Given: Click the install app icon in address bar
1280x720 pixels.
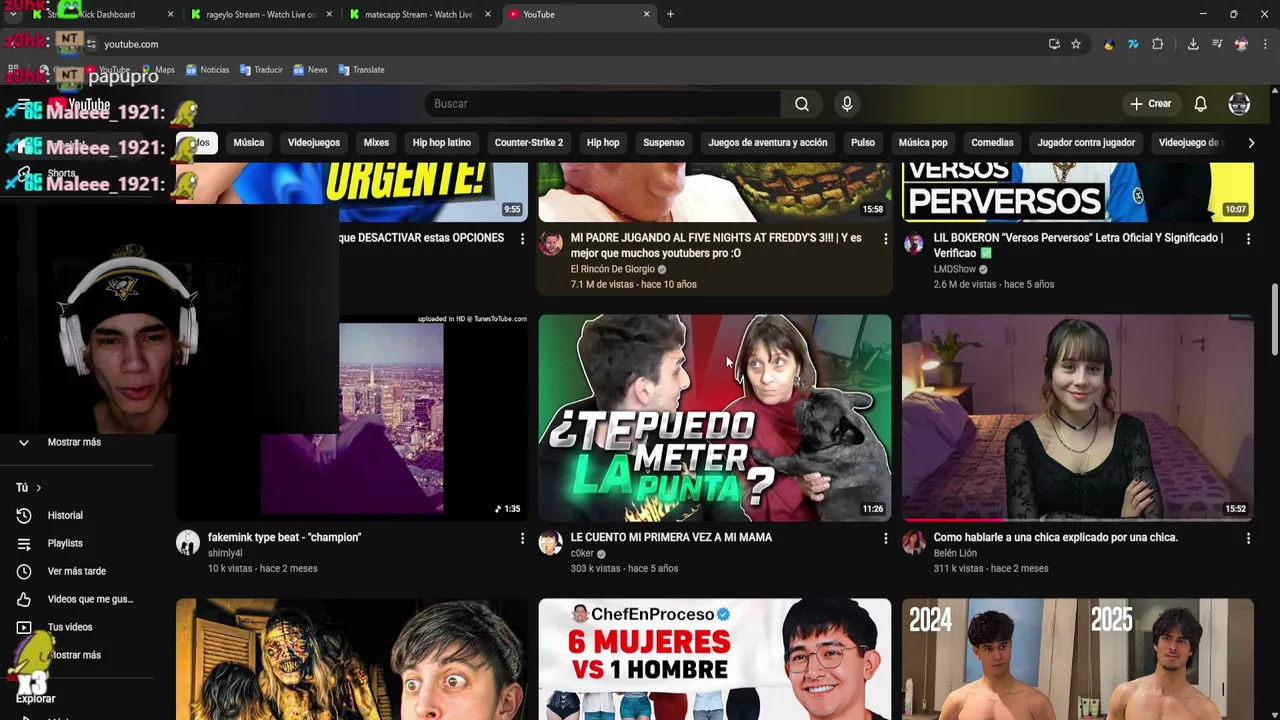Looking at the screenshot, I should [x=1054, y=44].
